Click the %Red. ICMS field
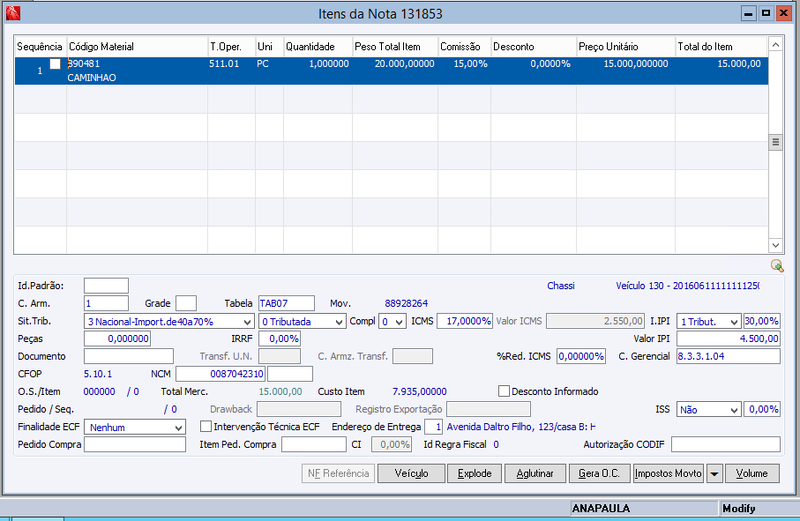This screenshot has width=800, height=521. [581, 356]
